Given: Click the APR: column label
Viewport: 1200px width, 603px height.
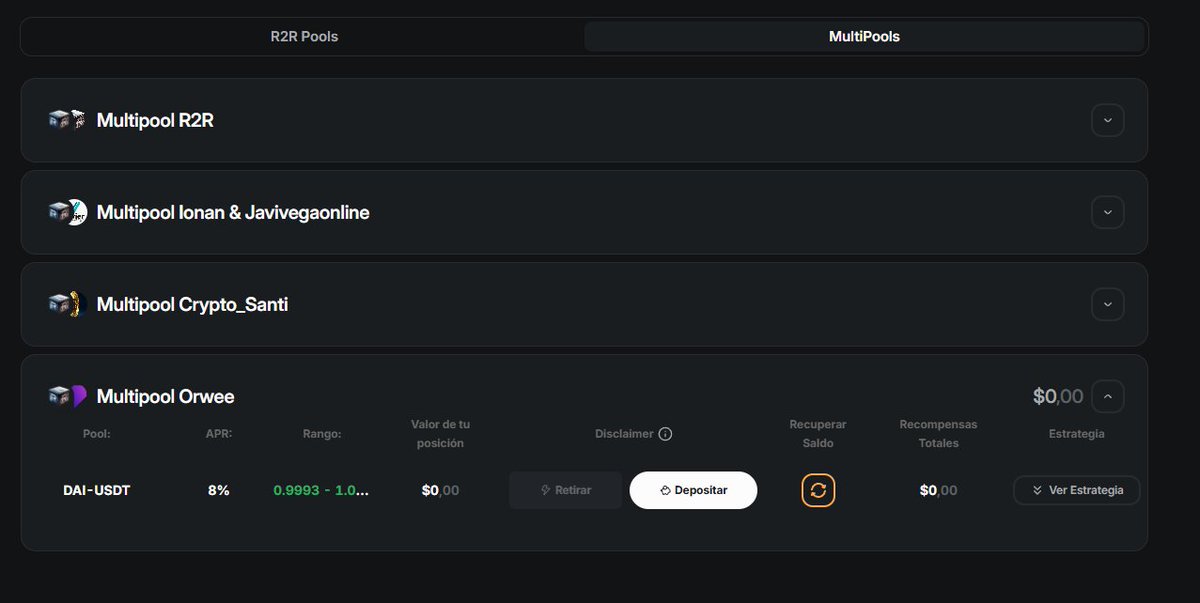Looking at the screenshot, I should (x=217, y=434).
